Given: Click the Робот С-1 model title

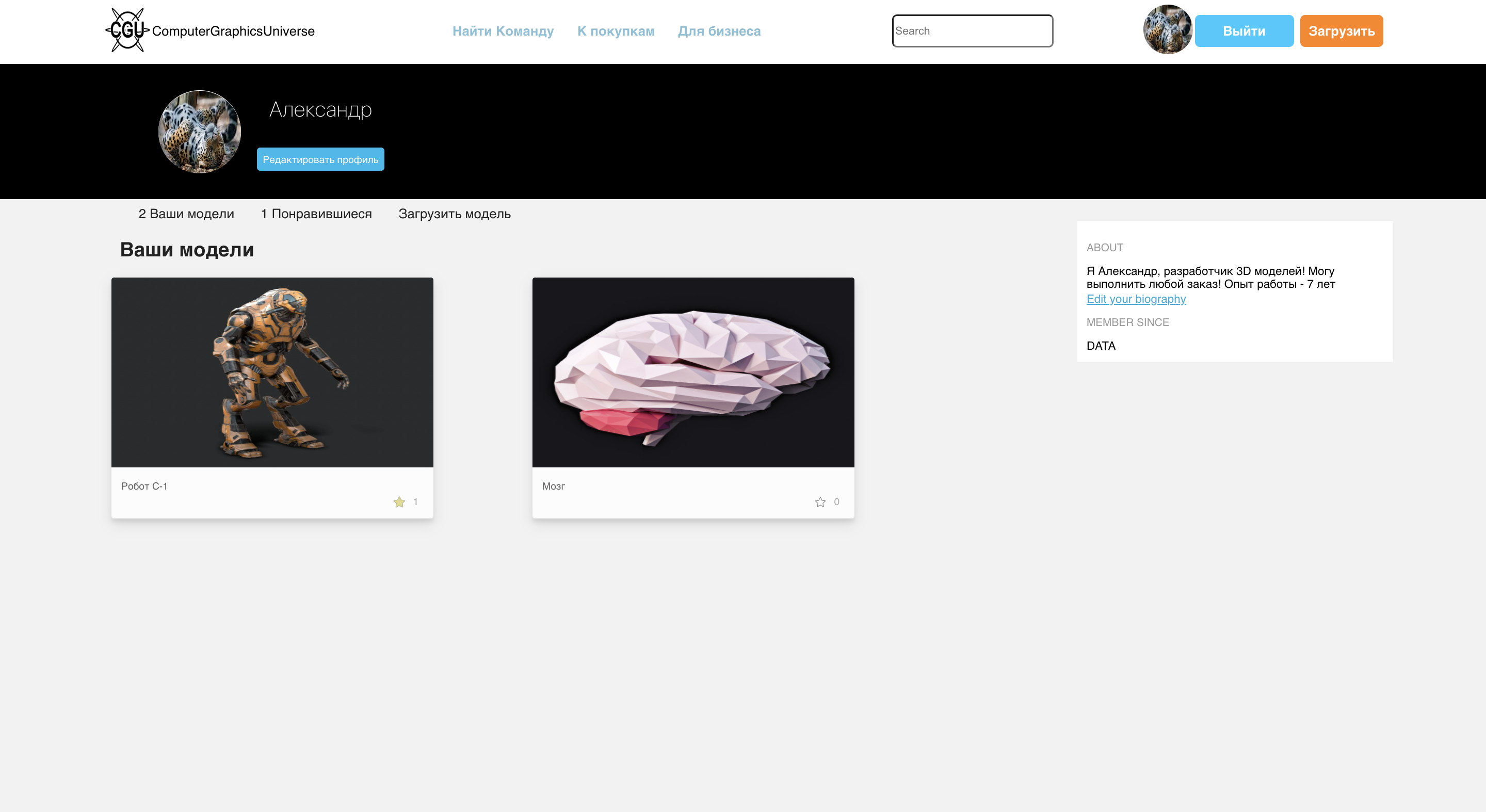Looking at the screenshot, I should click(x=144, y=486).
